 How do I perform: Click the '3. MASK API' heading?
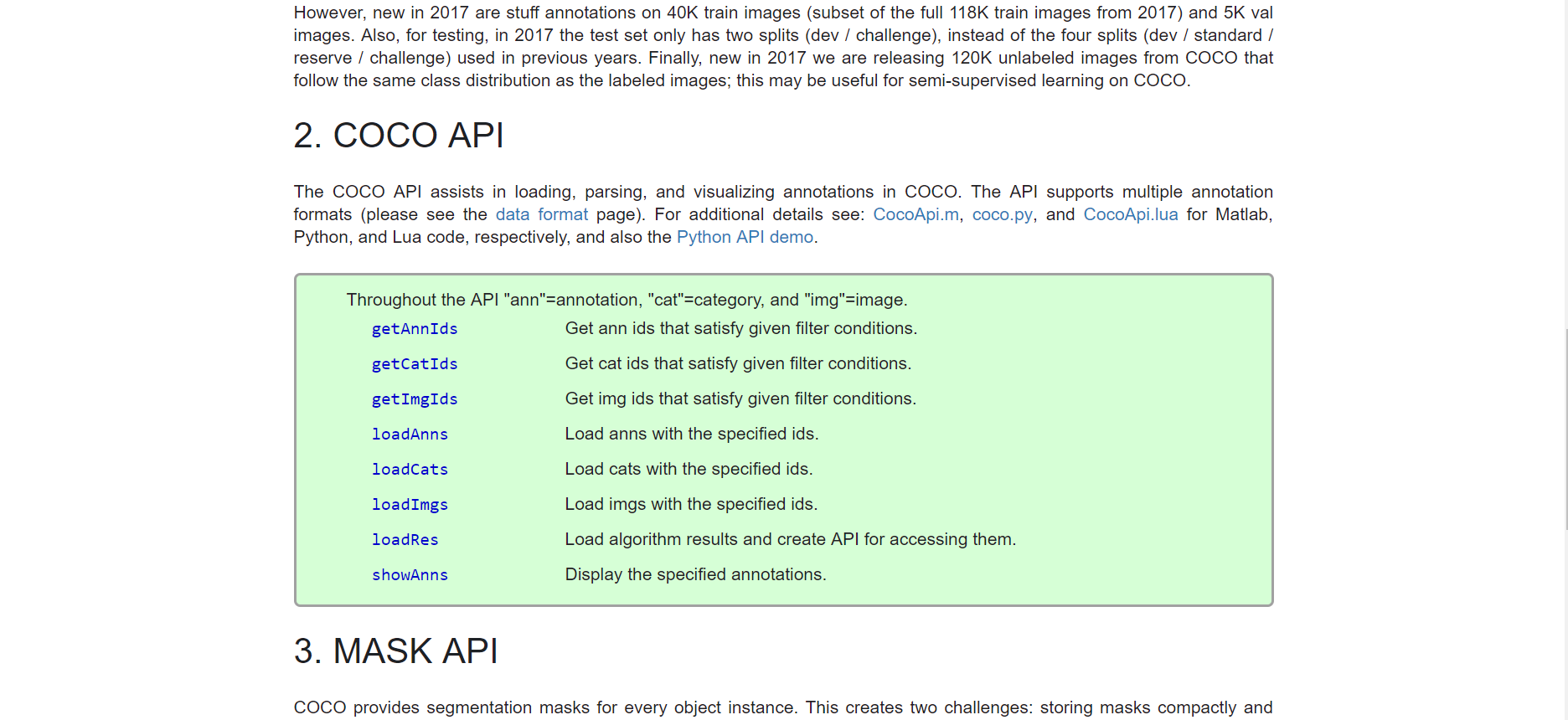[x=395, y=651]
